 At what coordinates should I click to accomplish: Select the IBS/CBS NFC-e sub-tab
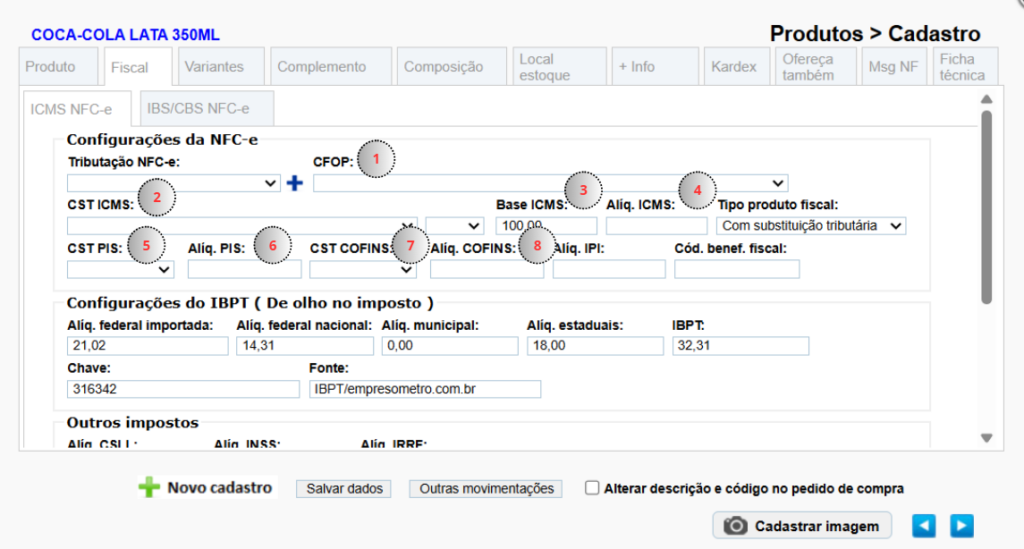point(206,108)
